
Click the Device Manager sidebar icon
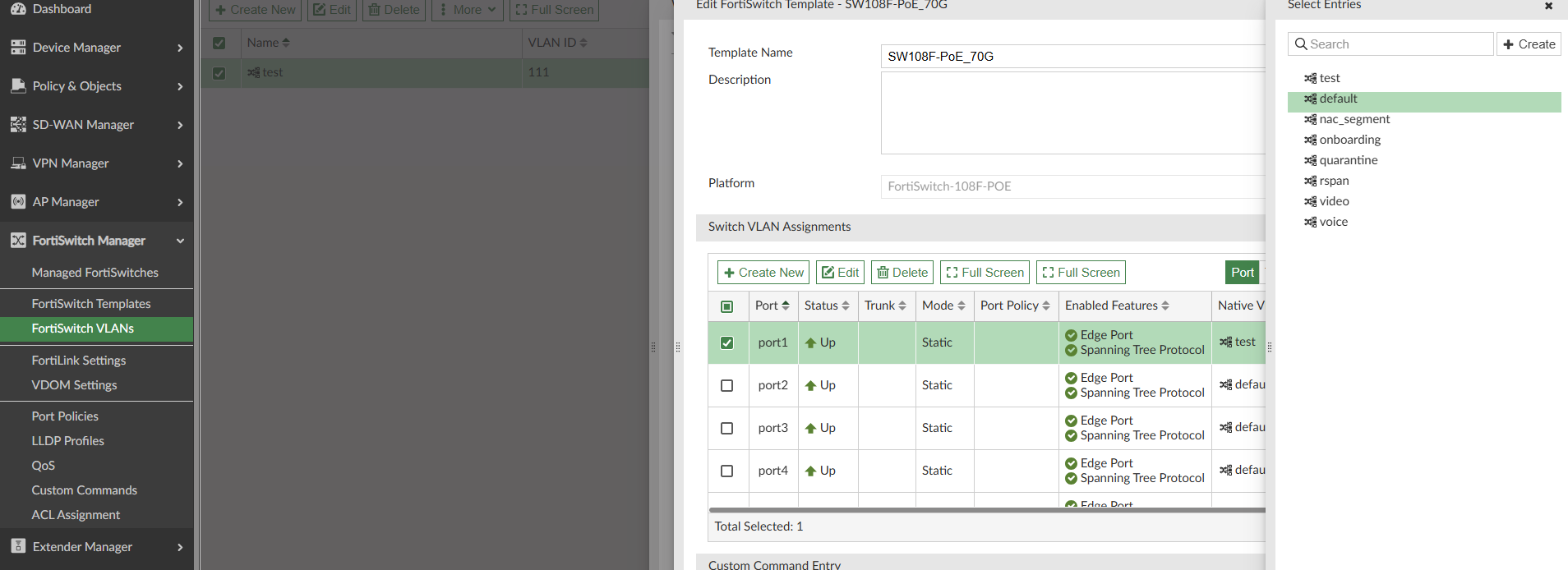point(18,48)
